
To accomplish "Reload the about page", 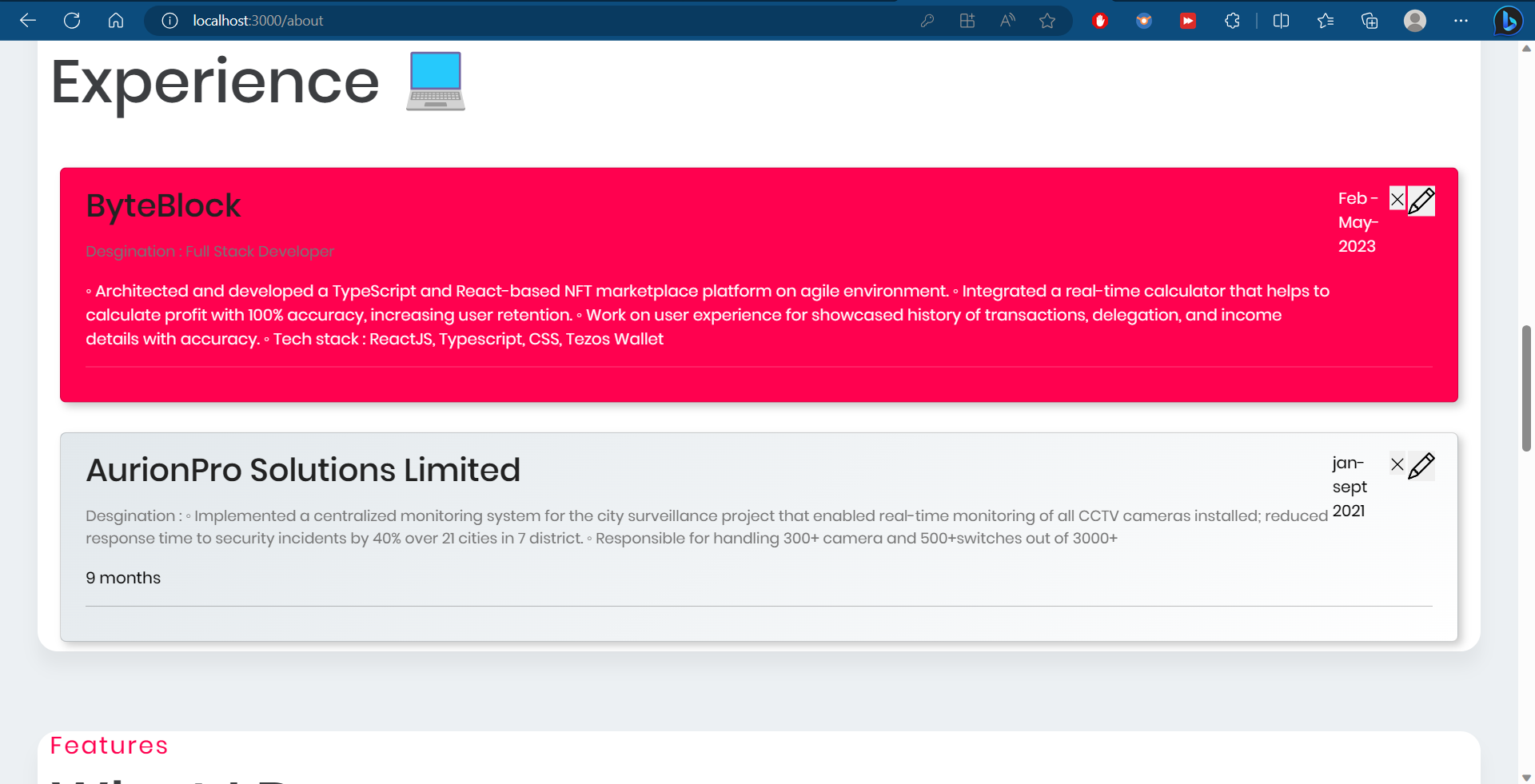I will (x=72, y=21).
